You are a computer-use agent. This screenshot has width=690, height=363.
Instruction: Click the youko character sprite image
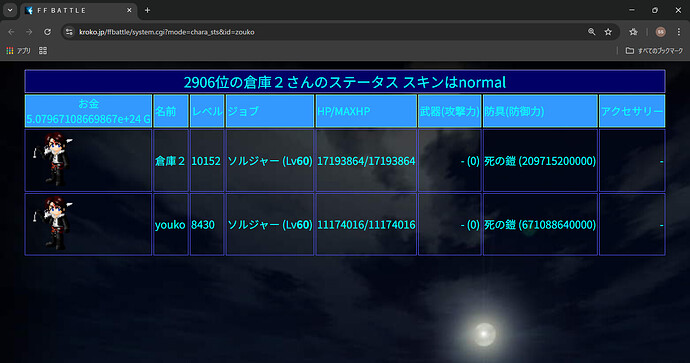point(53,224)
